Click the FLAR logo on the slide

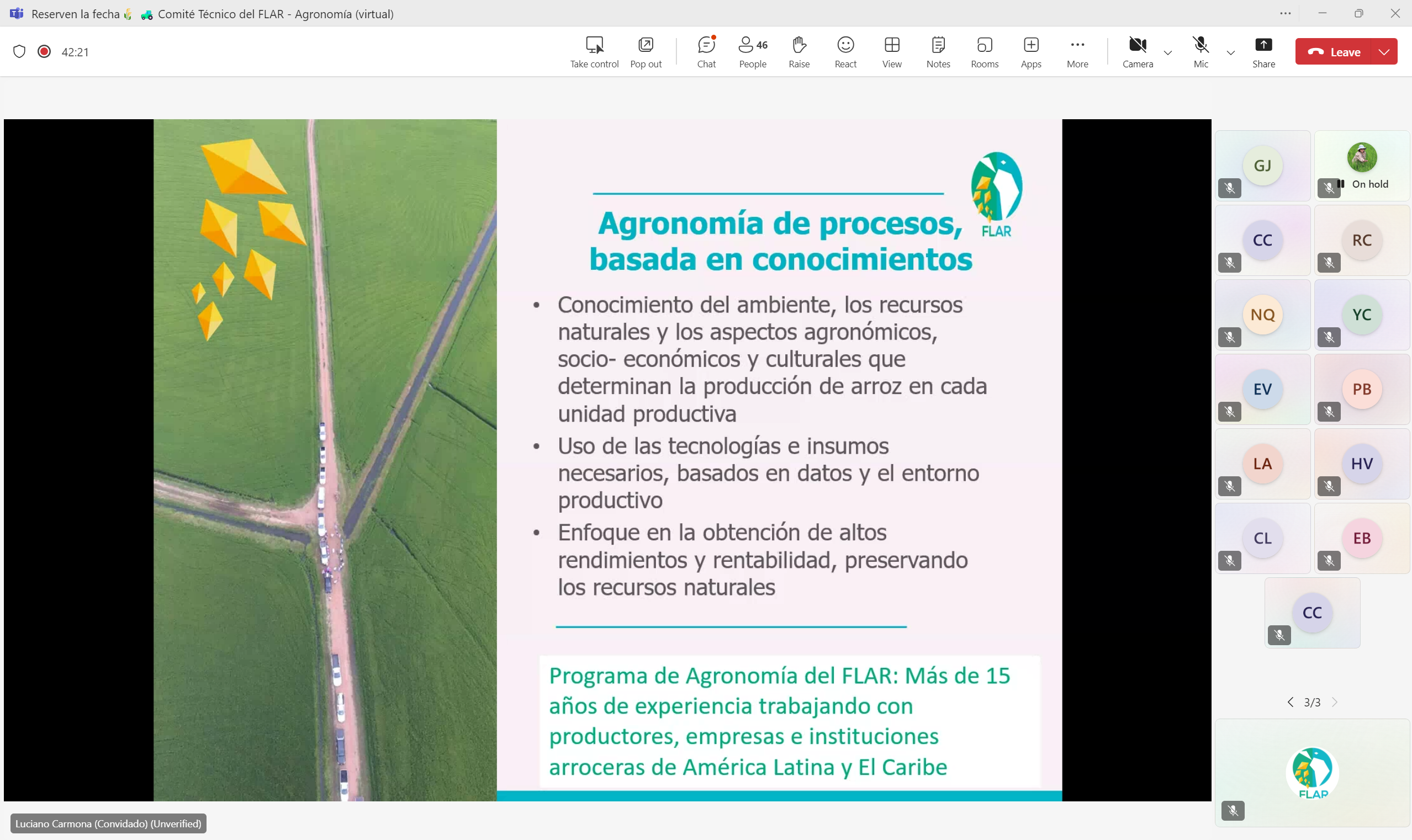click(997, 195)
